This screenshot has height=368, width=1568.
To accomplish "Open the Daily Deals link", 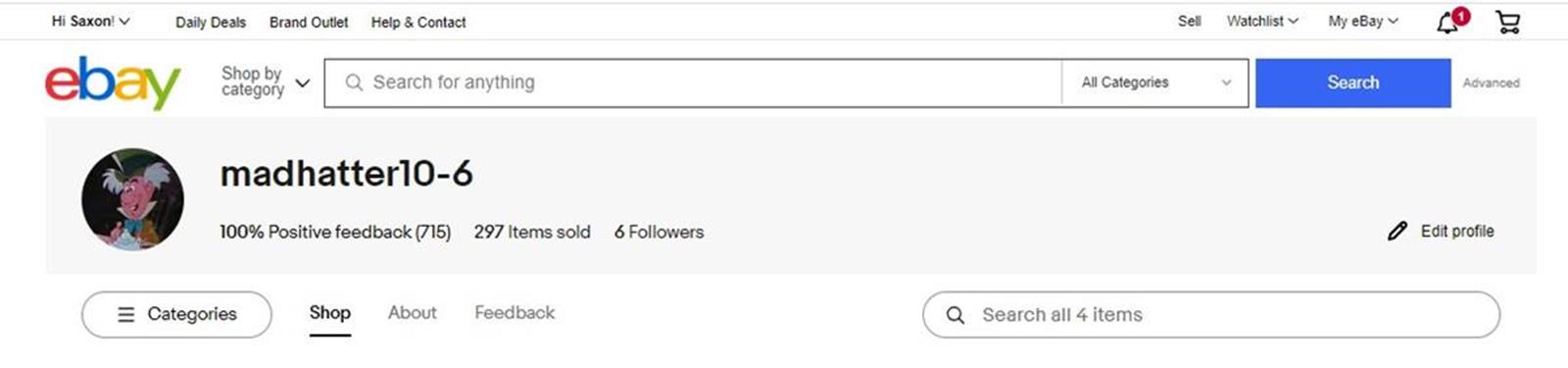I will pos(211,22).
